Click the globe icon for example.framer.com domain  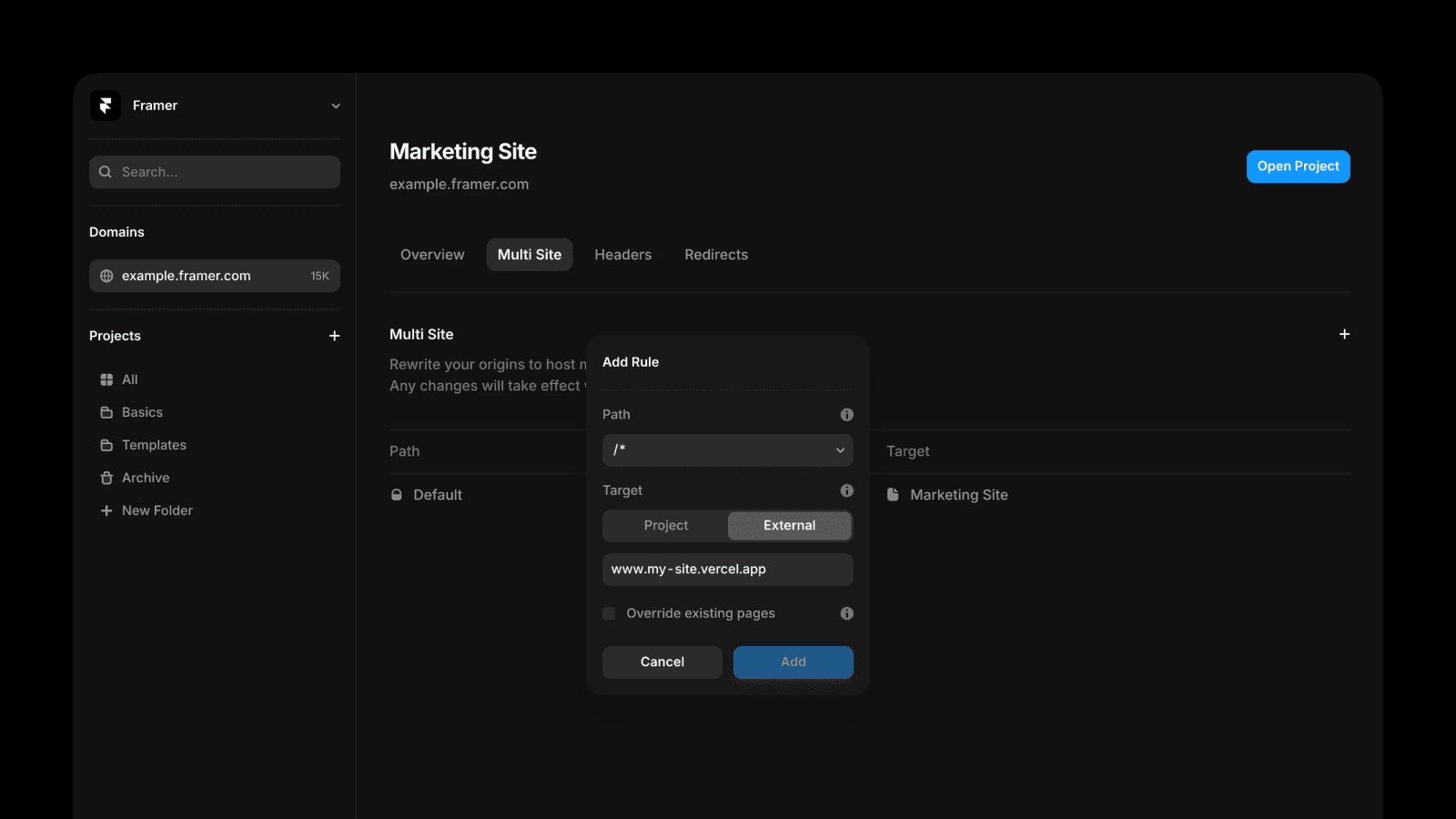click(106, 276)
